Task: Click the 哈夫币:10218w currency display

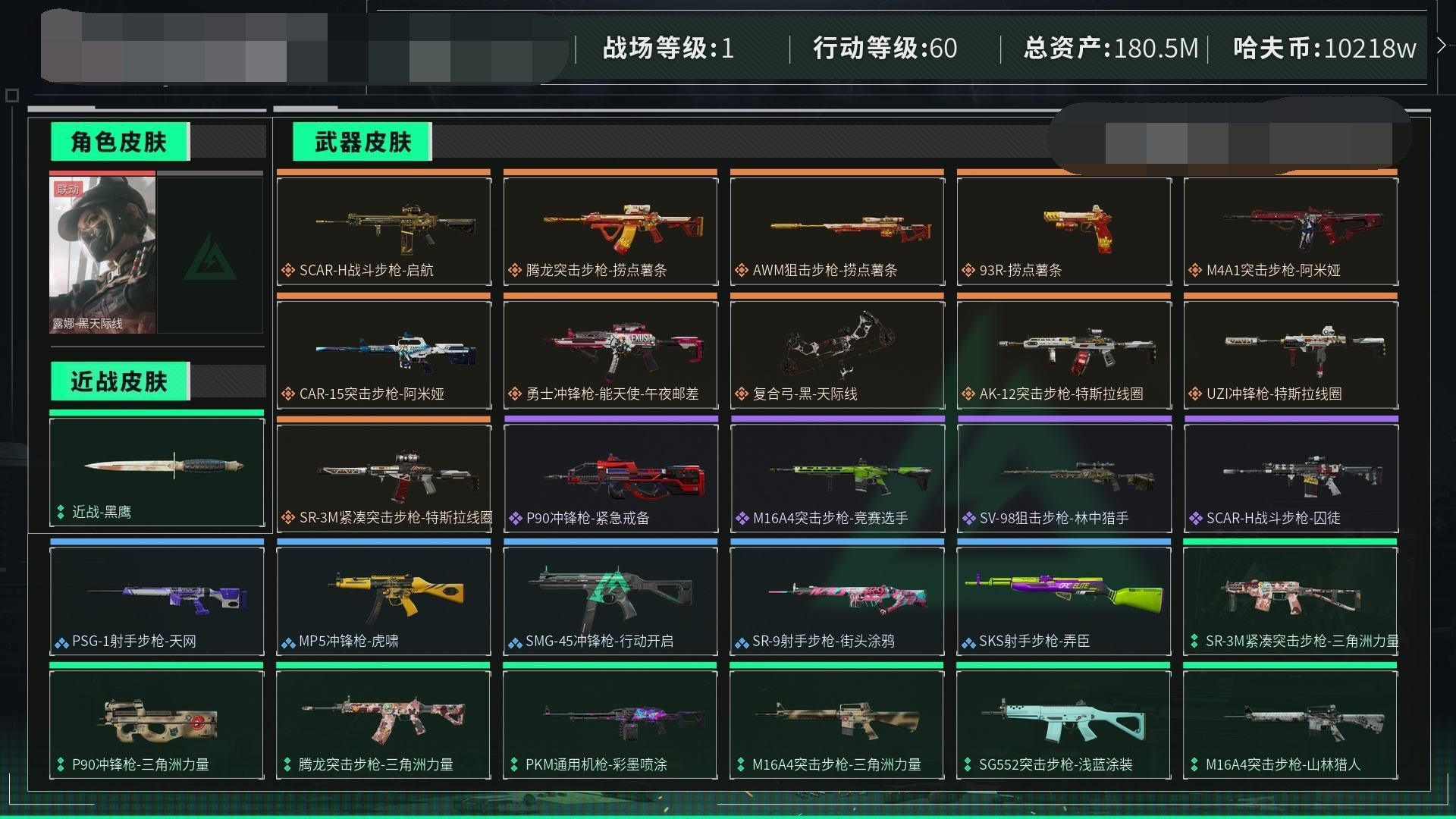Action: coord(1325,49)
